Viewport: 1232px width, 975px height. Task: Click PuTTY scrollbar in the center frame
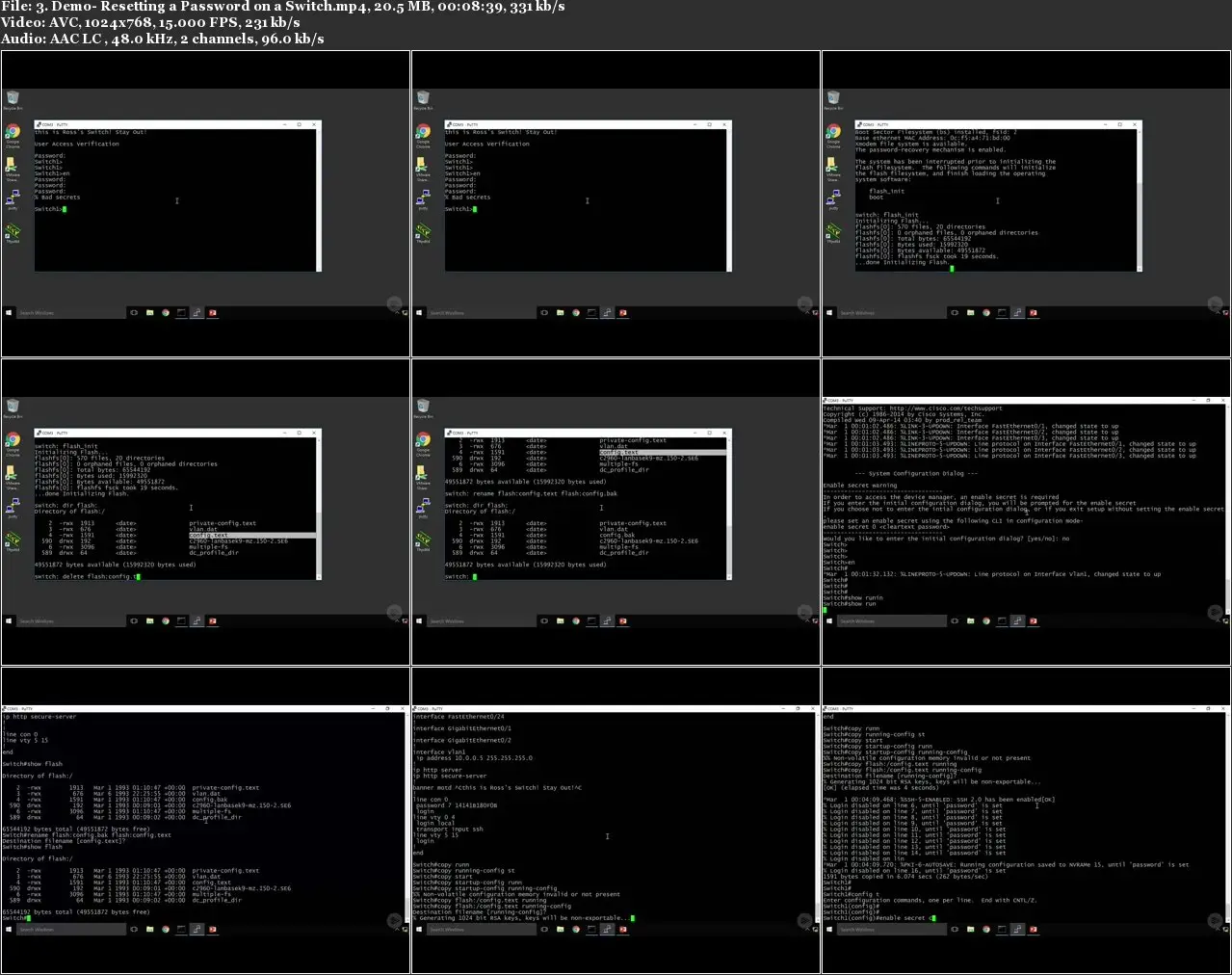[x=728, y=507]
